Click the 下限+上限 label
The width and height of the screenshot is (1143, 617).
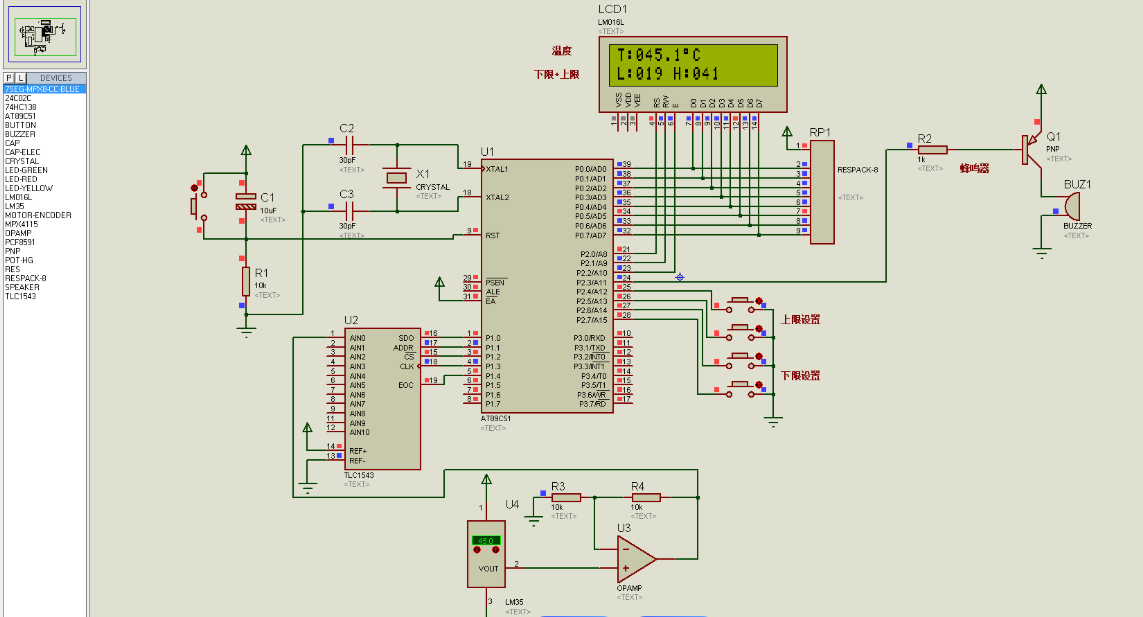point(556,74)
